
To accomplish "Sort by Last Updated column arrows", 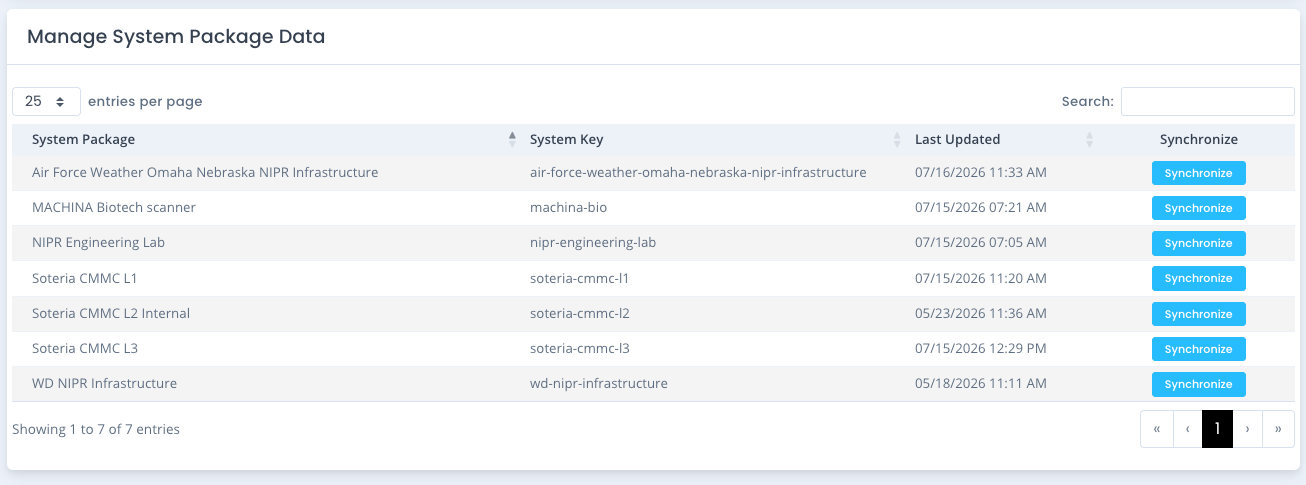I will click(x=1090, y=140).
